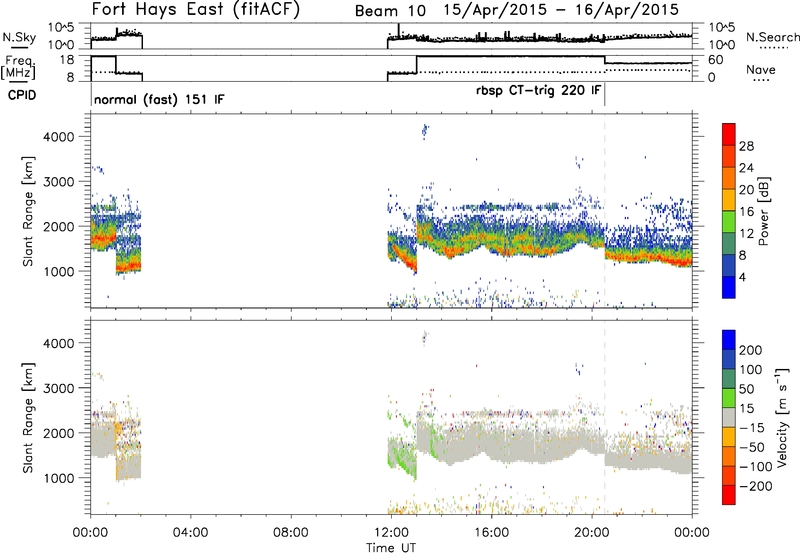This screenshot has width=800, height=554.
Task: Click the '28' value on the power colorbar
Action: tap(746, 146)
